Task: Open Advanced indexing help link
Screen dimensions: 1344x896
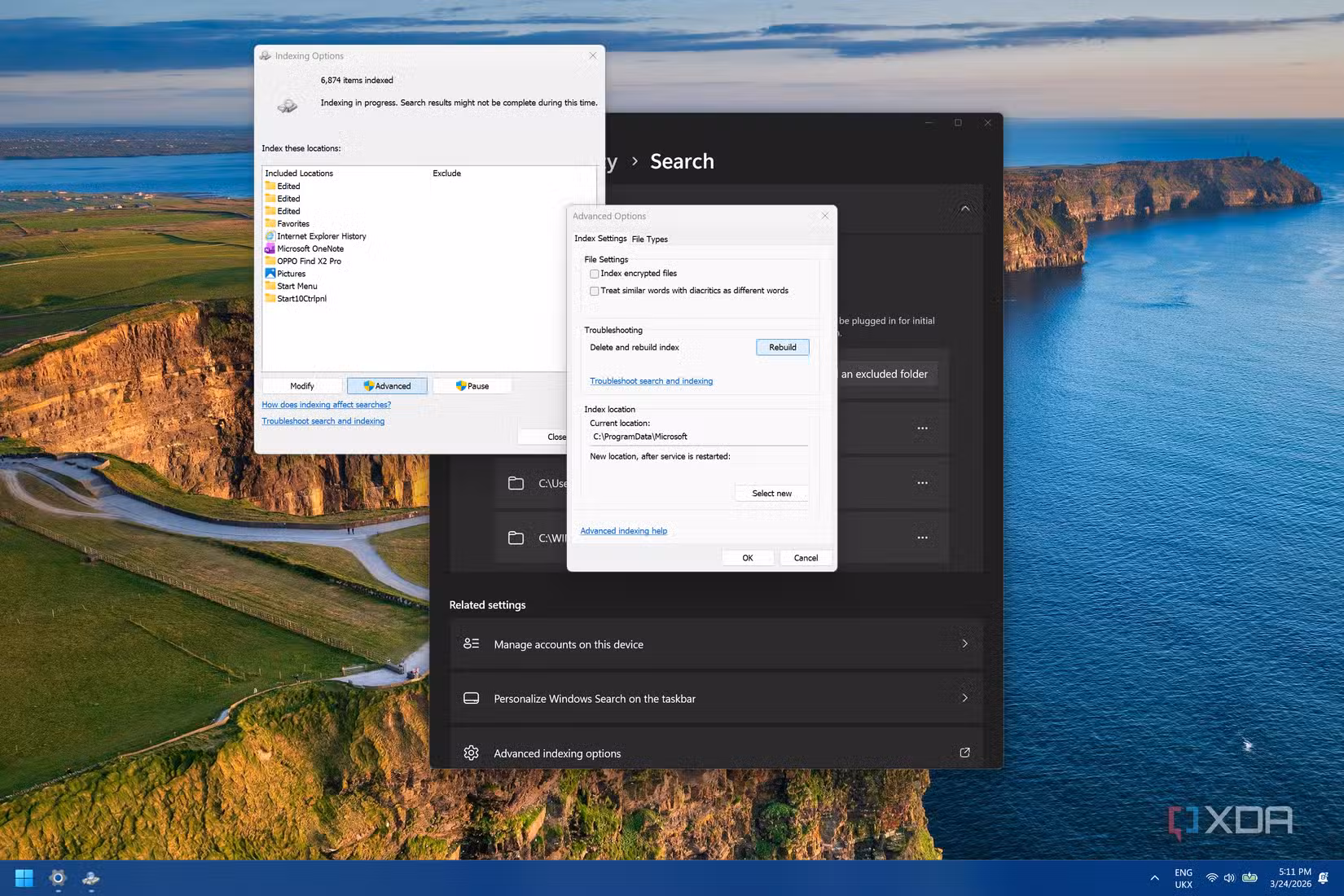Action: coord(623,531)
